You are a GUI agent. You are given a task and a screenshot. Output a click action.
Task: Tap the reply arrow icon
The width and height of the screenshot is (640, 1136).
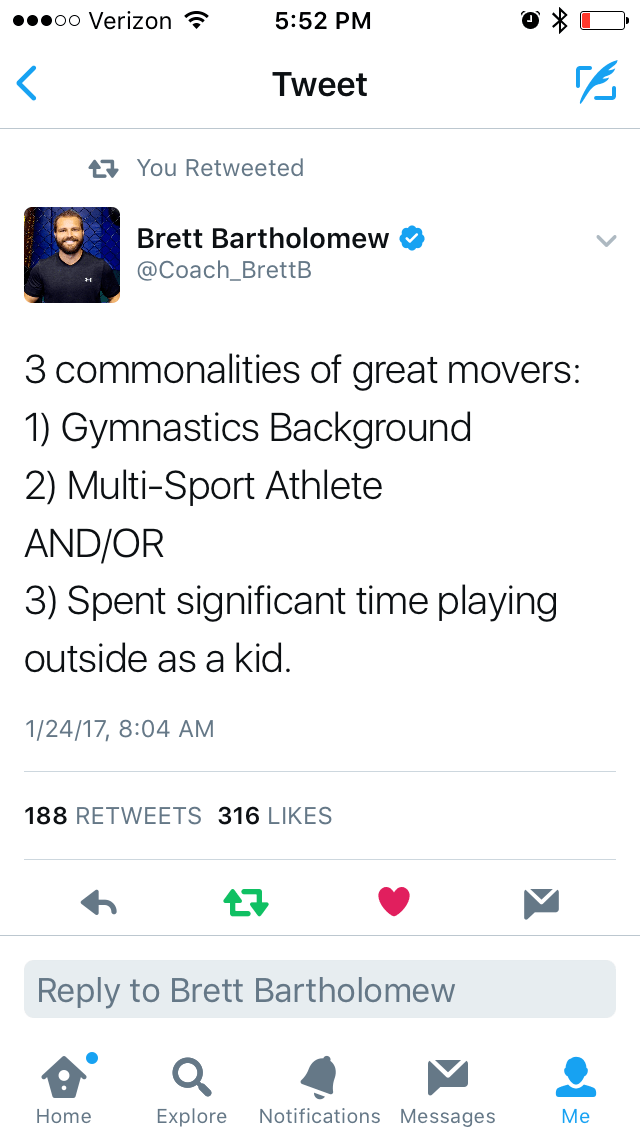tap(99, 903)
